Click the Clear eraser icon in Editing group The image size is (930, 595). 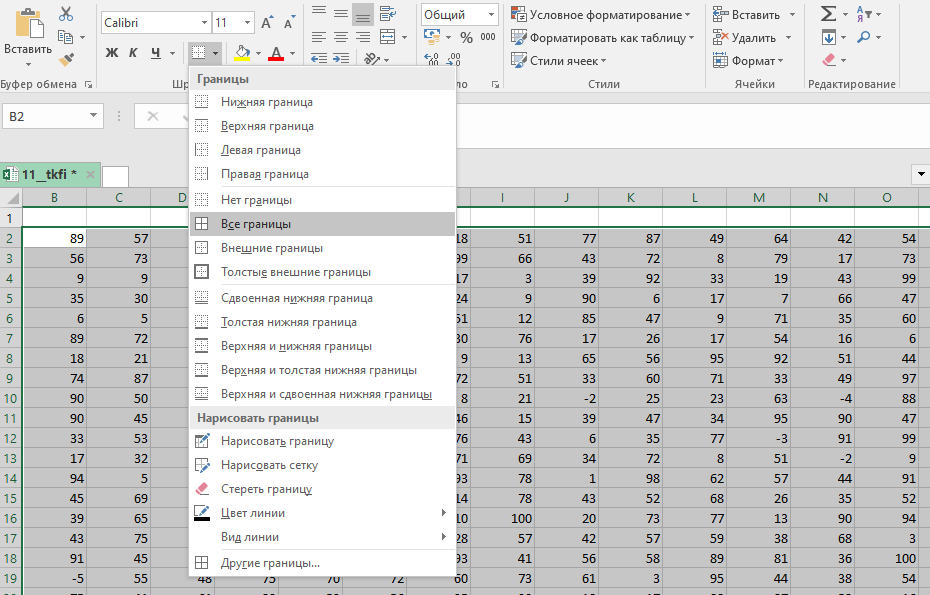(x=828, y=61)
